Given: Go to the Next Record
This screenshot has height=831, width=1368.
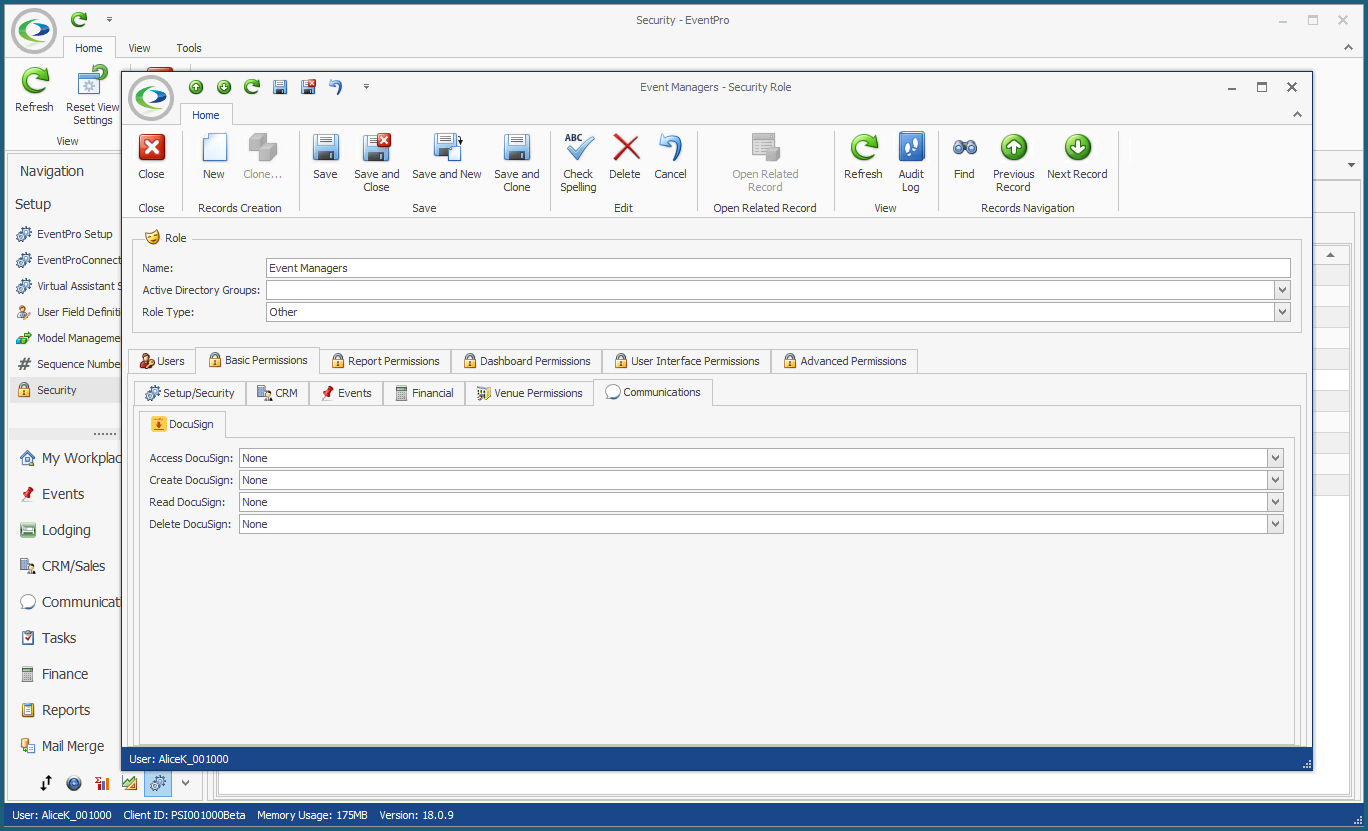Looking at the screenshot, I should point(1077,158).
